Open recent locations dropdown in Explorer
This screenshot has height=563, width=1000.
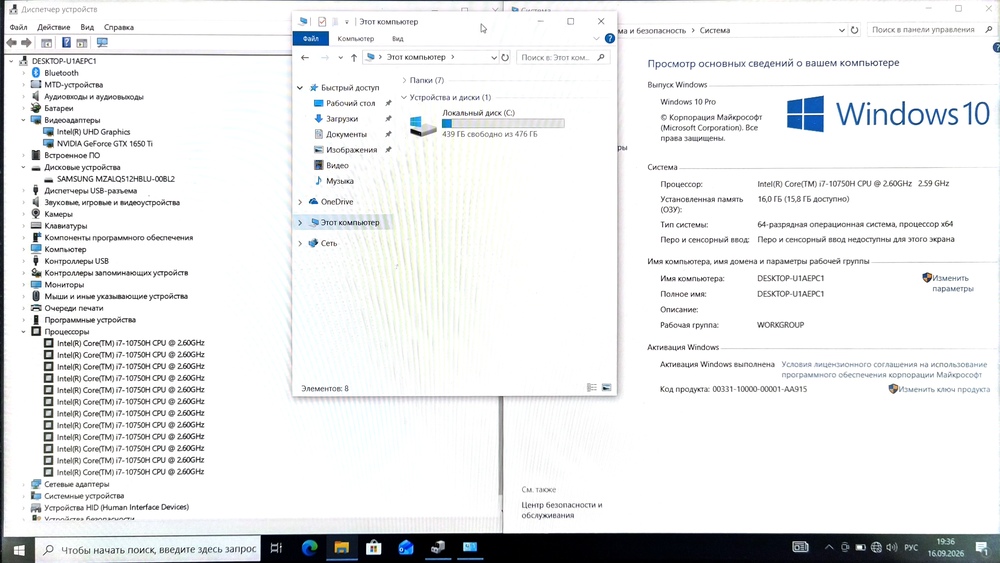coord(341,57)
